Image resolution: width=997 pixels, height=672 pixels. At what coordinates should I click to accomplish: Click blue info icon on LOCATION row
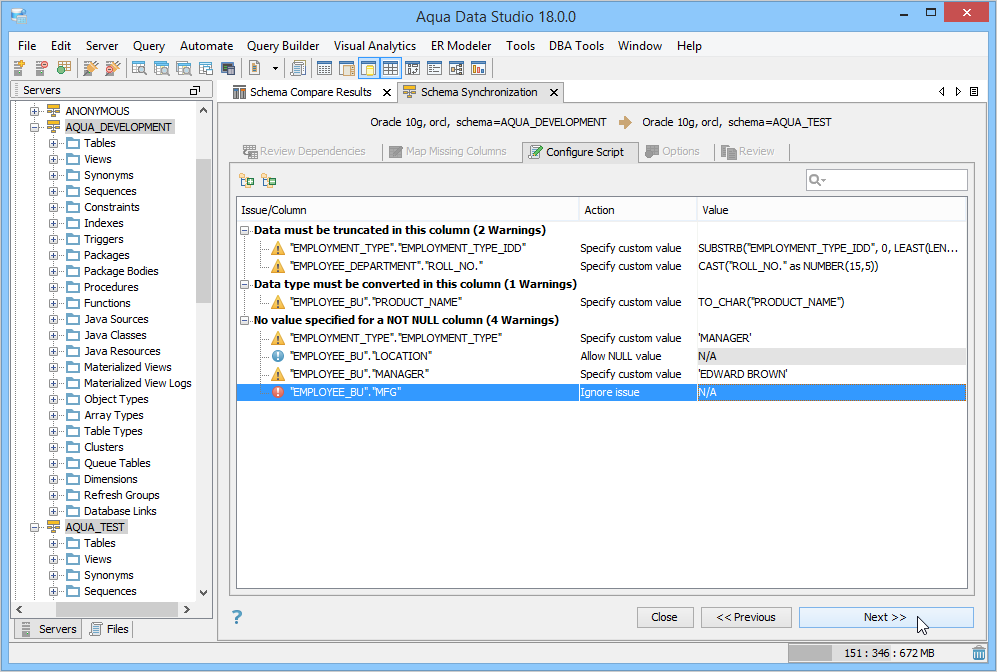pyautogui.click(x=278, y=356)
